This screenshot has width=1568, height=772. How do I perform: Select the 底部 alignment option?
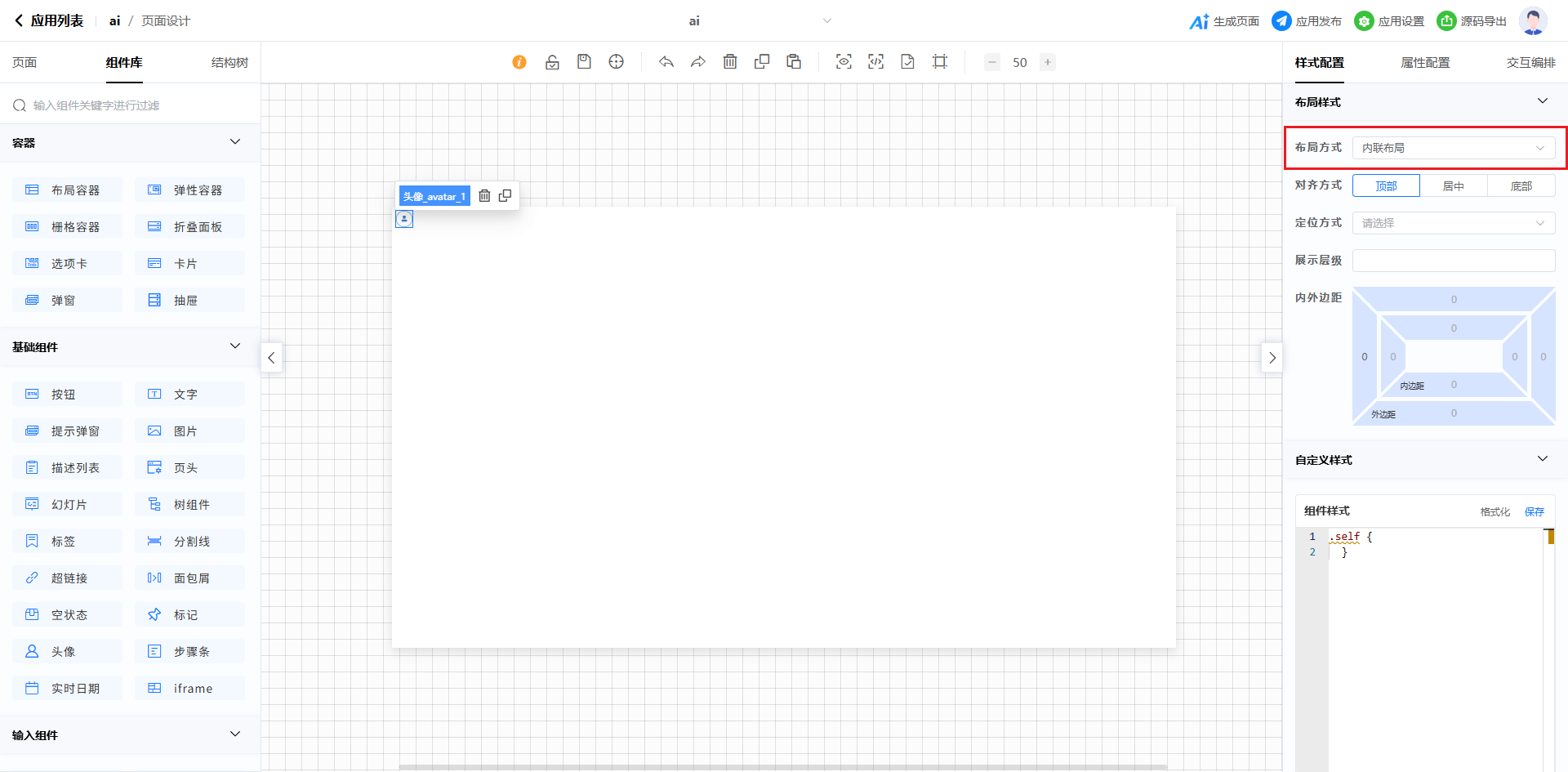(1521, 186)
